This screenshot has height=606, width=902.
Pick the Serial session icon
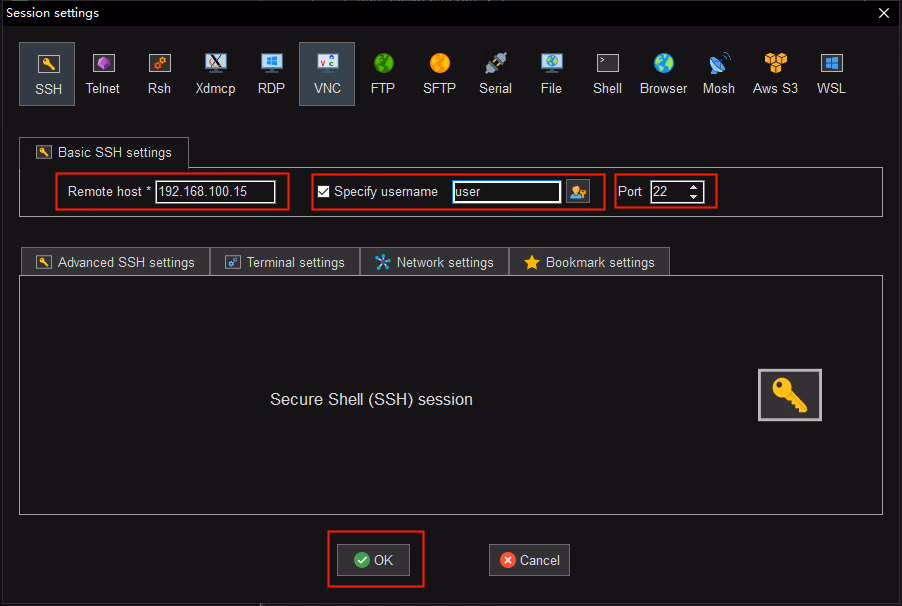tap(495, 74)
